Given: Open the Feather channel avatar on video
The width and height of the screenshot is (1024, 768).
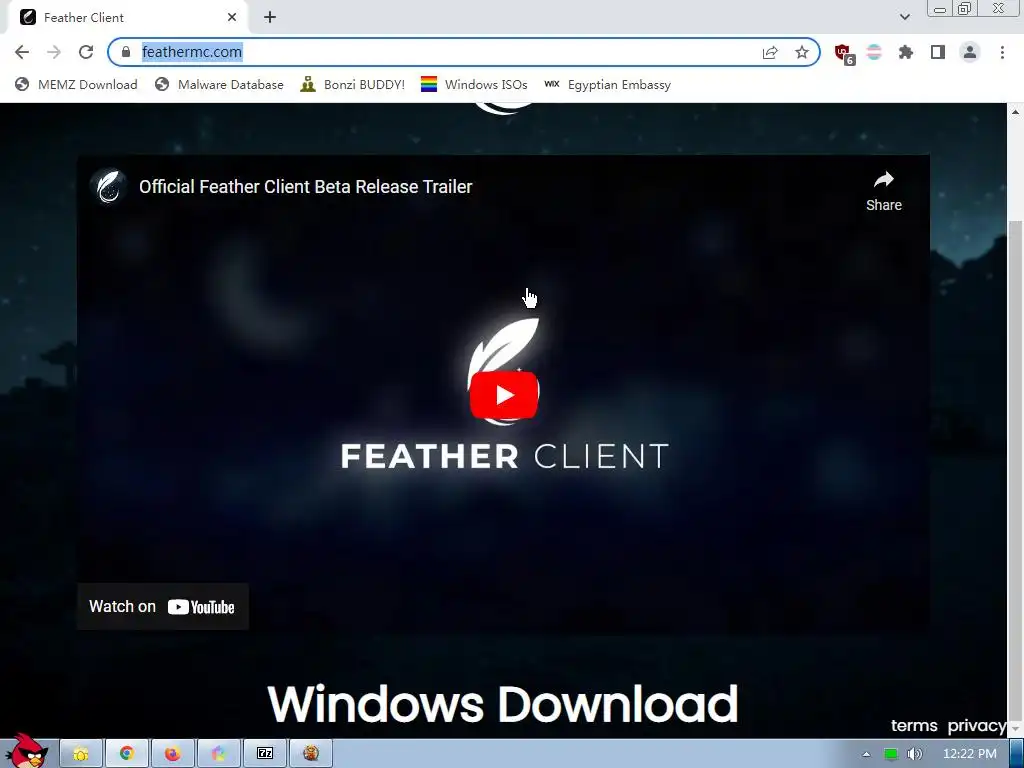Looking at the screenshot, I should 109,187.
